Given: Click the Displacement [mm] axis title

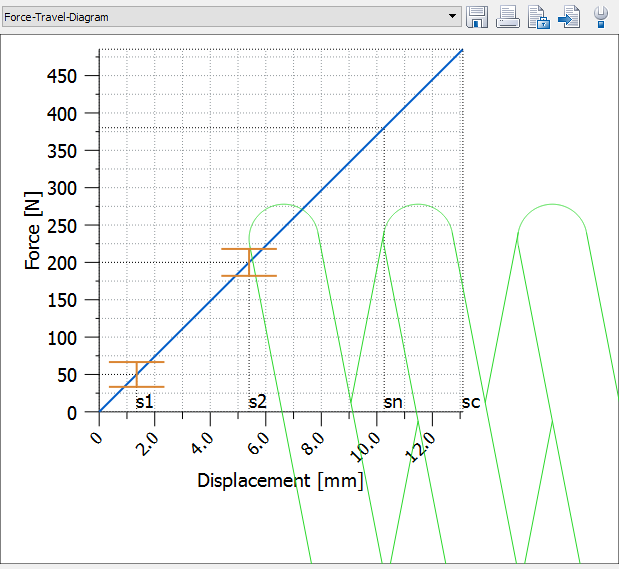Looking at the screenshot, I should [x=280, y=481].
